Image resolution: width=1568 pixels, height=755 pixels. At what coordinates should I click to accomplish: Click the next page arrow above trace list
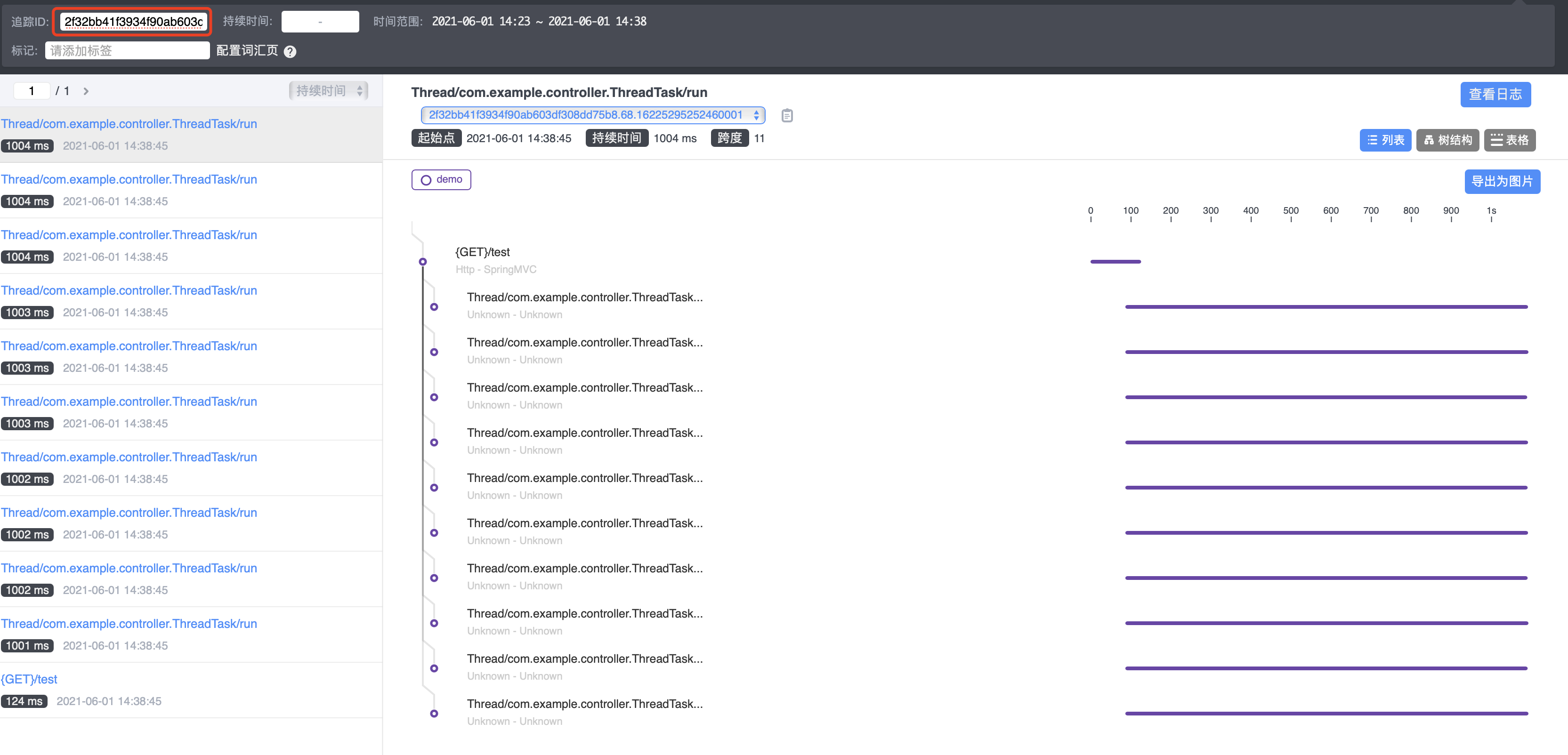pos(86,91)
